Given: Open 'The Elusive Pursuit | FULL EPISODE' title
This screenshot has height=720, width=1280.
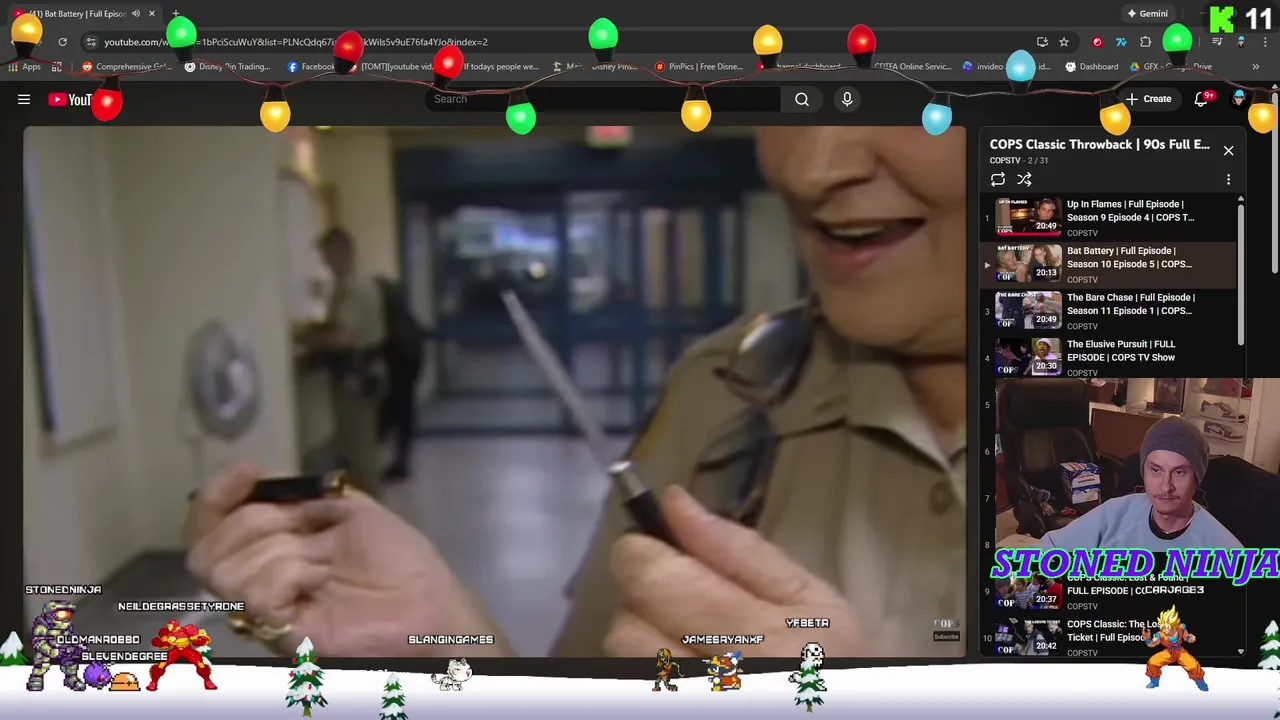Looking at the screenshot, I should coord(1121,351).
